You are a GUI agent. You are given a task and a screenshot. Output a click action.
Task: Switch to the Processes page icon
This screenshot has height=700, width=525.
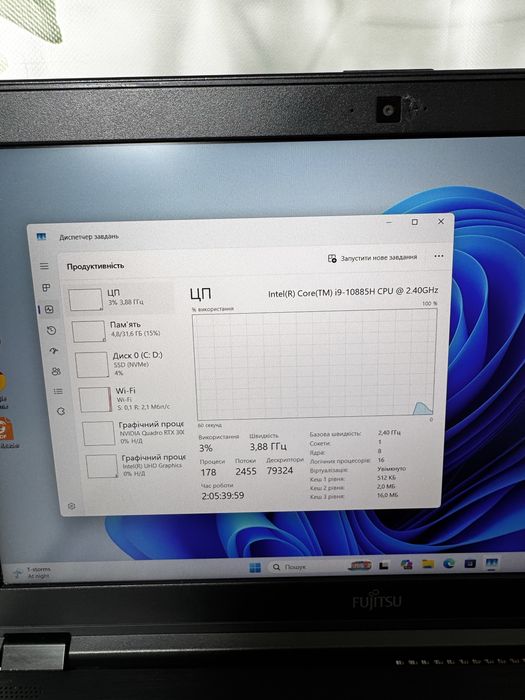point(46,288)
